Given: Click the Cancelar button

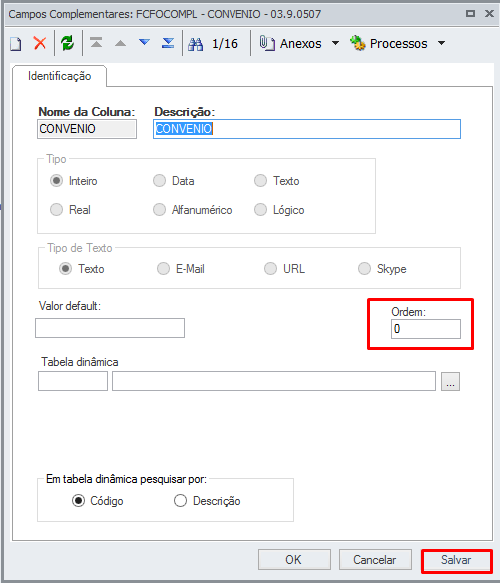Looking at the screenshot, I should coord(375,560).
